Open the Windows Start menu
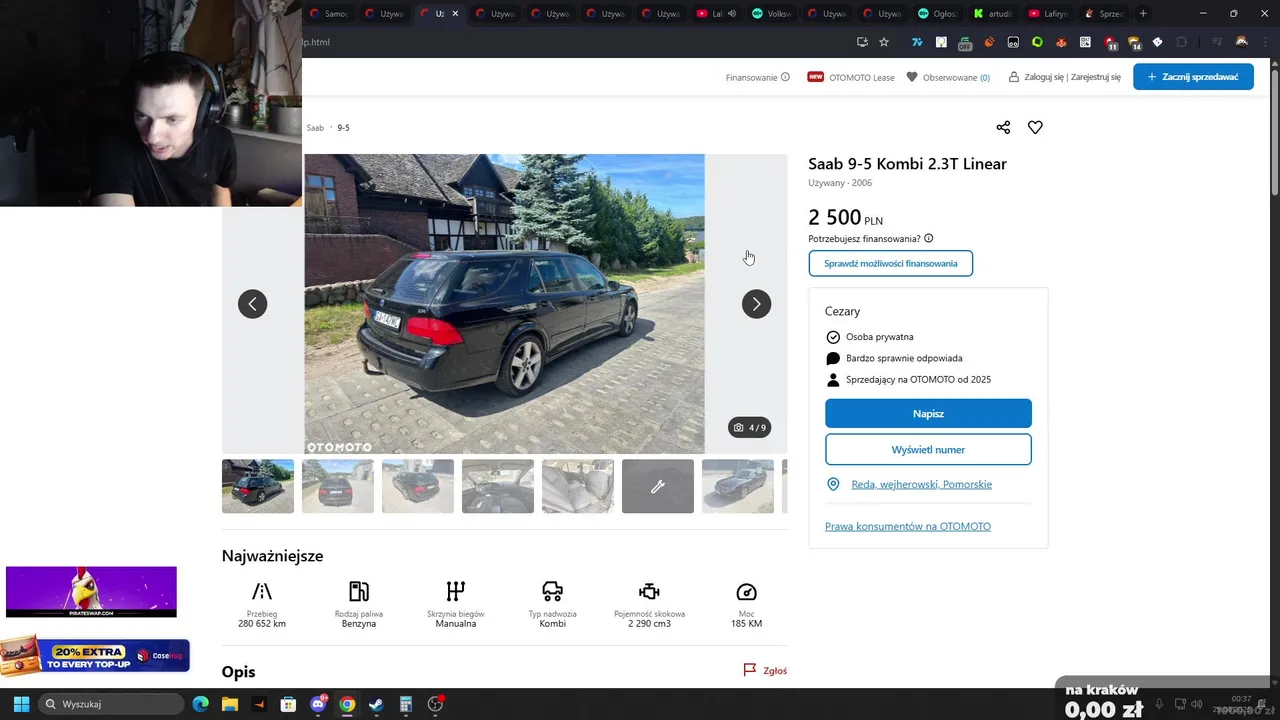Viewport: 1280px width, 720px height. pos(21,704)
